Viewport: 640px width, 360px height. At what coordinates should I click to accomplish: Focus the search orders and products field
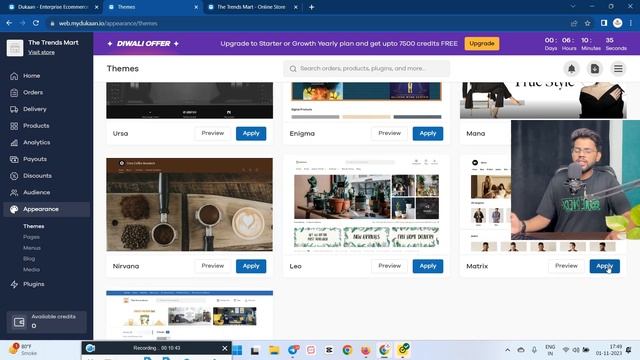(367, 69)
